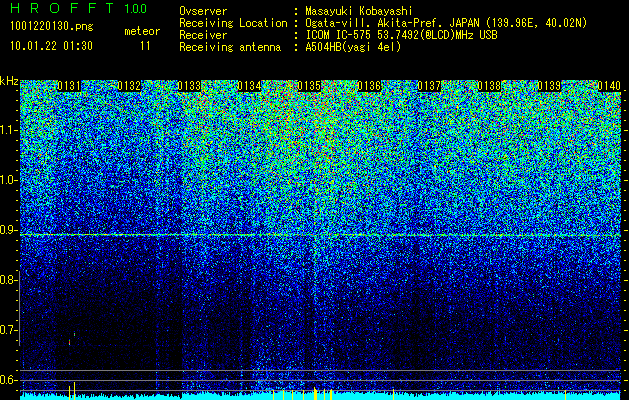The height and width of the screenshot is (400, 629).
Task: Click the Receiver field label
Action: click(203, 35)
